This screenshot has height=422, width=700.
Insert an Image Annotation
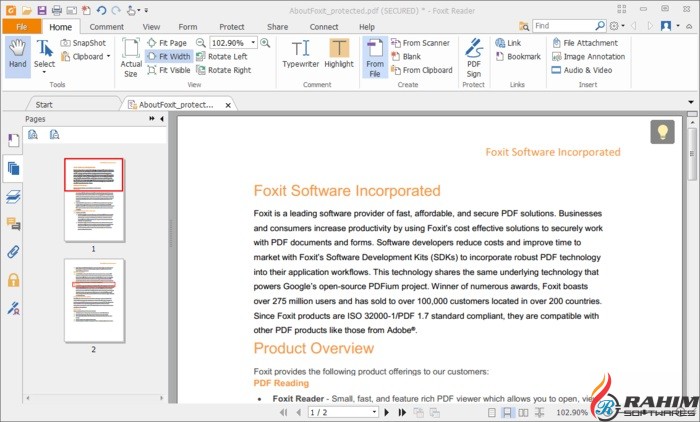coord(588,56)
